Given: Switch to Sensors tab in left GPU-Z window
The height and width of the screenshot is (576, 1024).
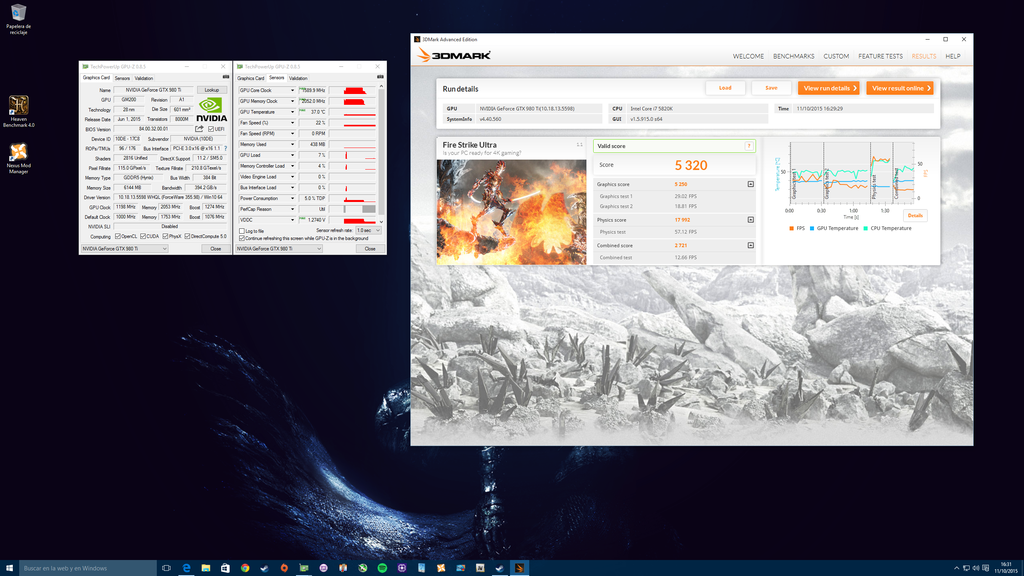Looking at the screenshot, I should tap(122, 78).
